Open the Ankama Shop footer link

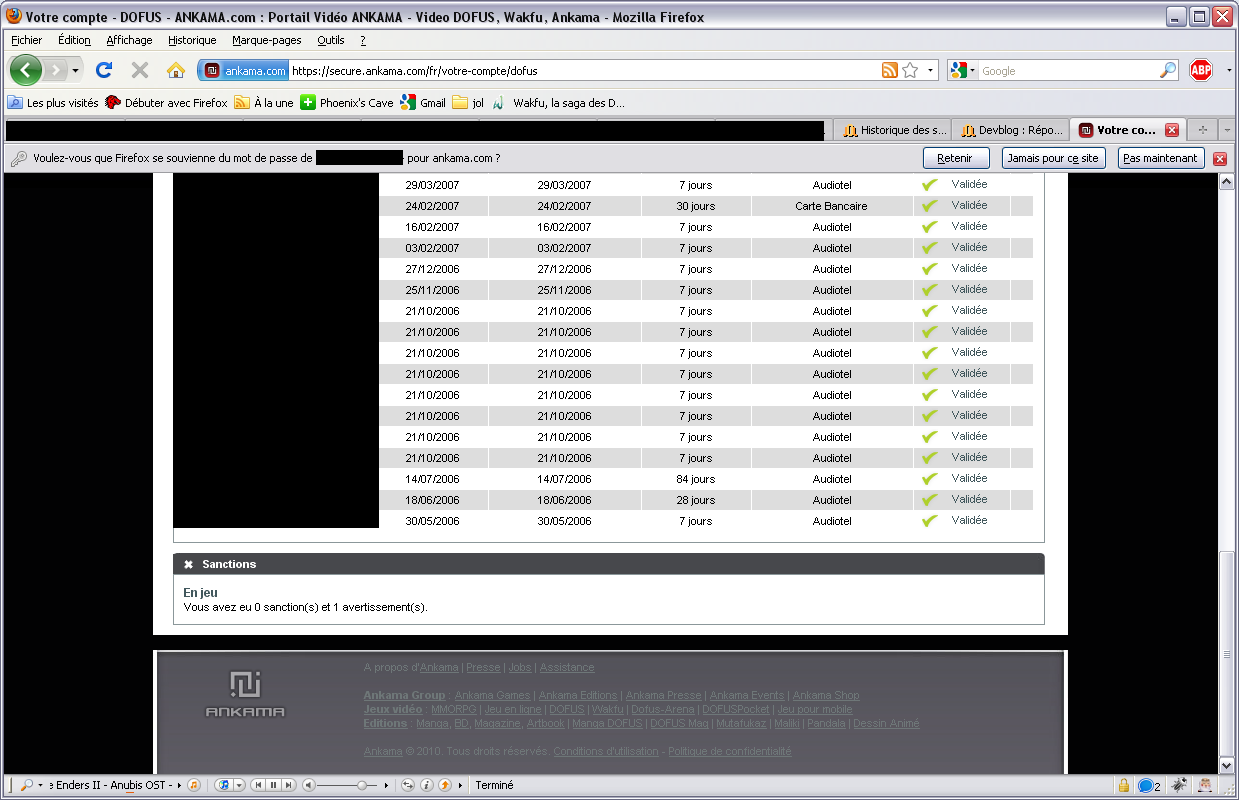point(827,695)
